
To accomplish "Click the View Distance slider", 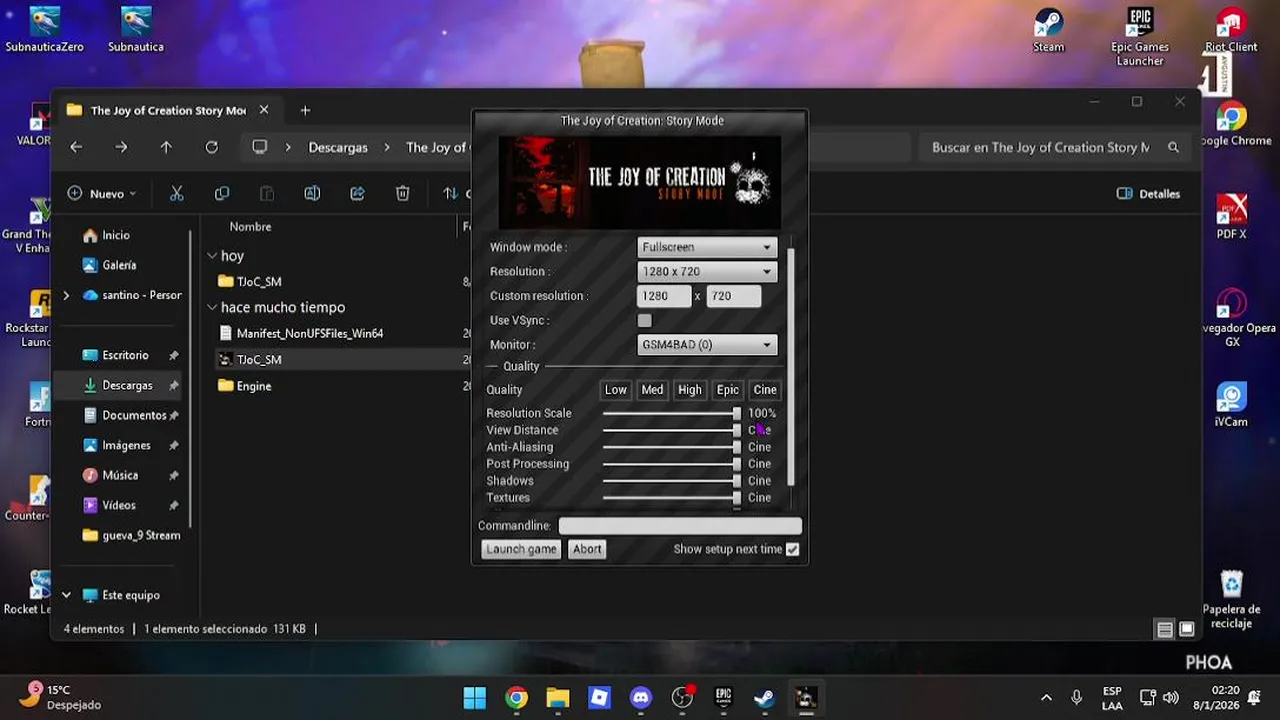I will [x=672, y=430].
